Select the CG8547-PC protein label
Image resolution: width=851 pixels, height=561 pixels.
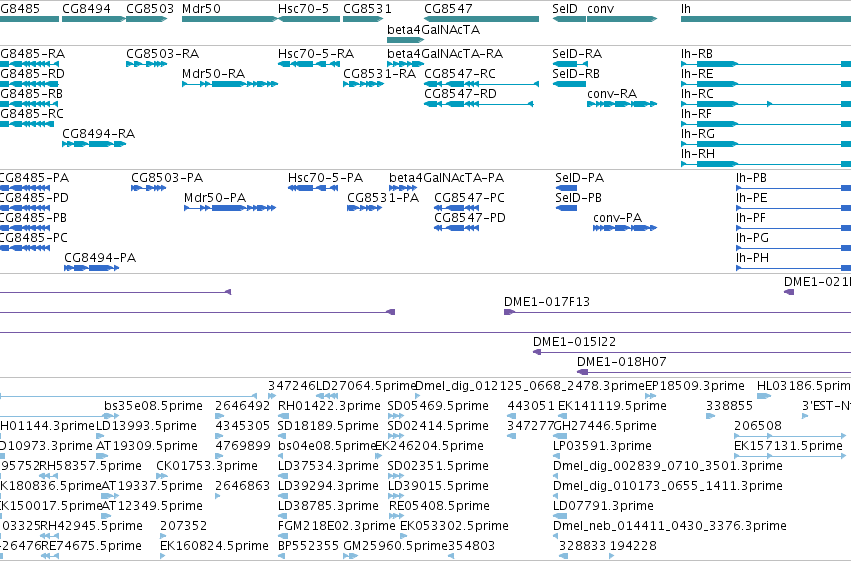point(469,198)
